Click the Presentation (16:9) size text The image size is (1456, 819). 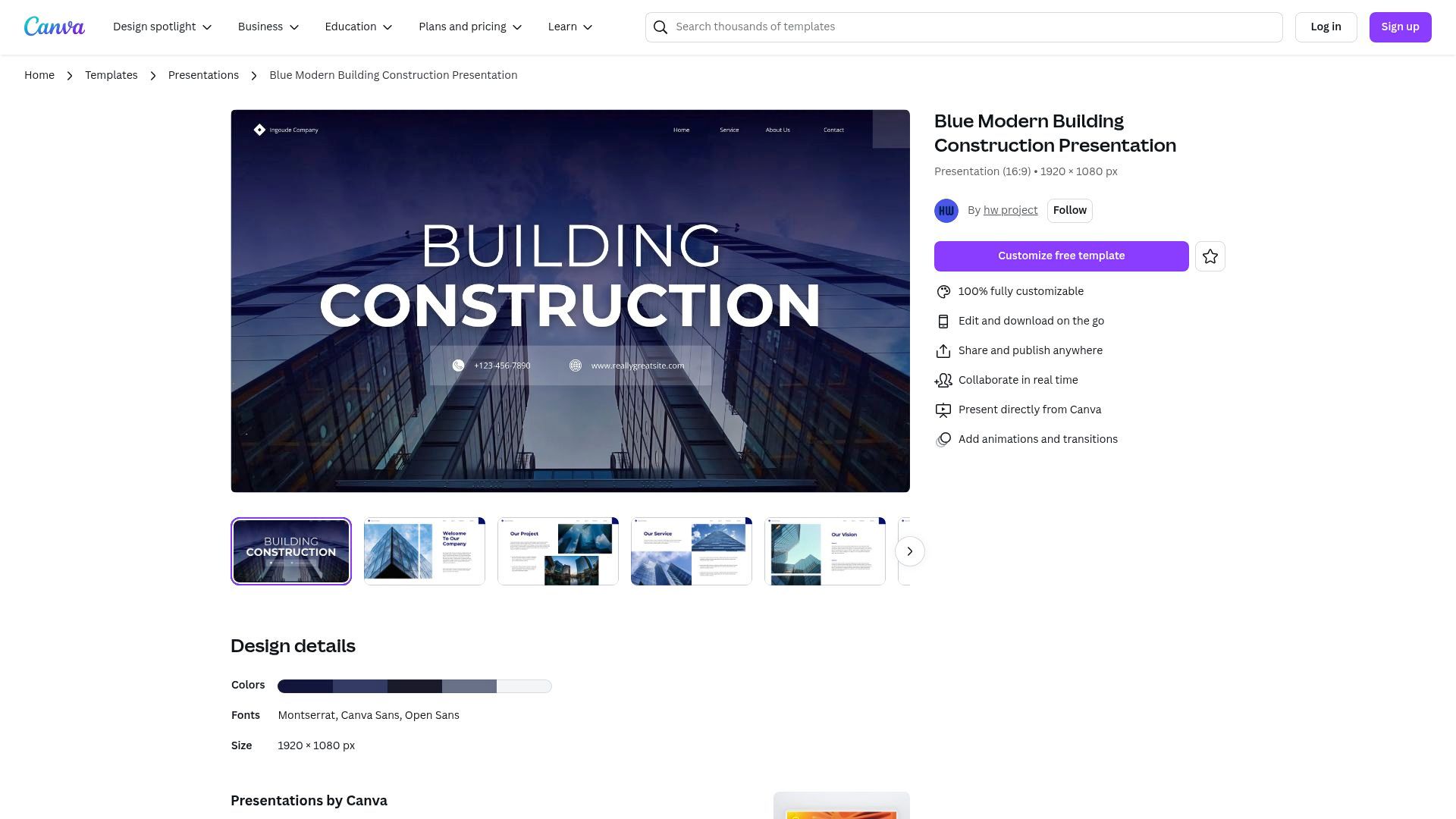click(x=1026, y=171)
